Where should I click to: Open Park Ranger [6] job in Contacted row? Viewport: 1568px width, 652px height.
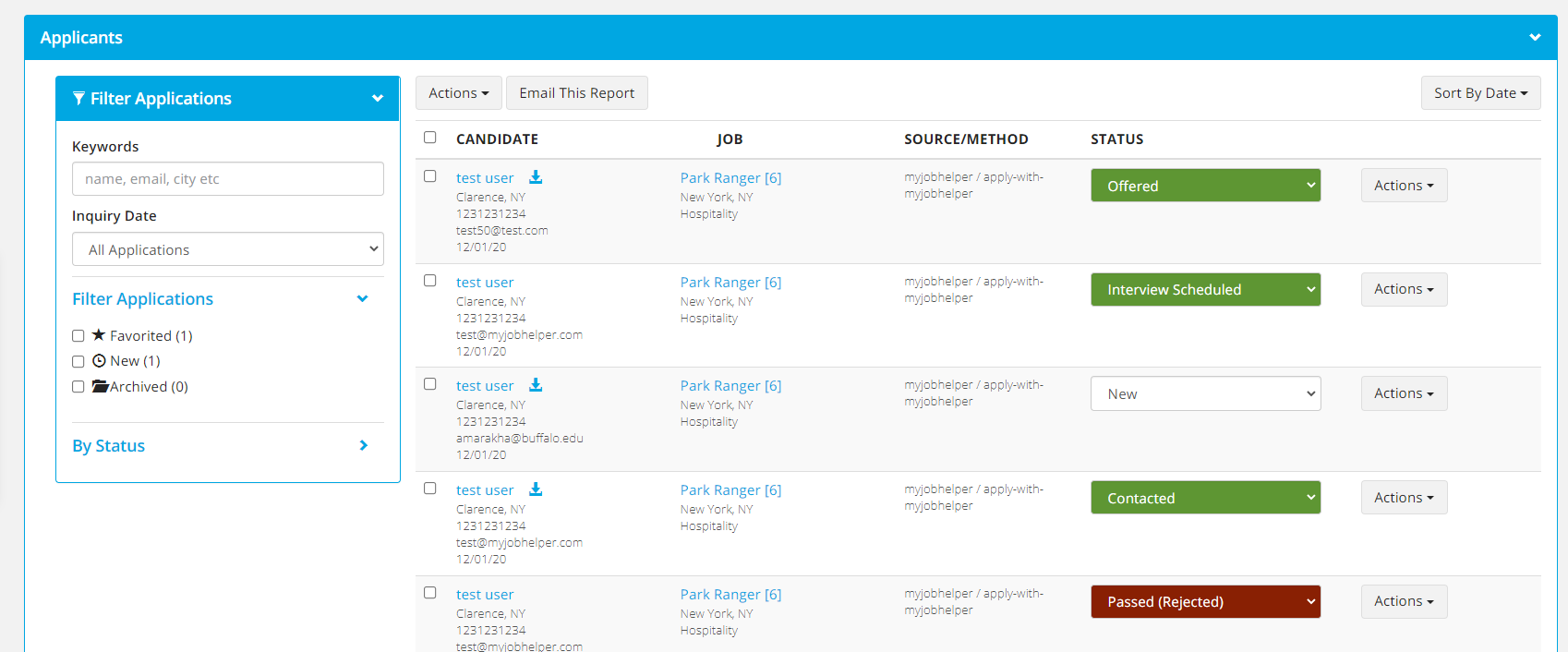tap(730, 490)
